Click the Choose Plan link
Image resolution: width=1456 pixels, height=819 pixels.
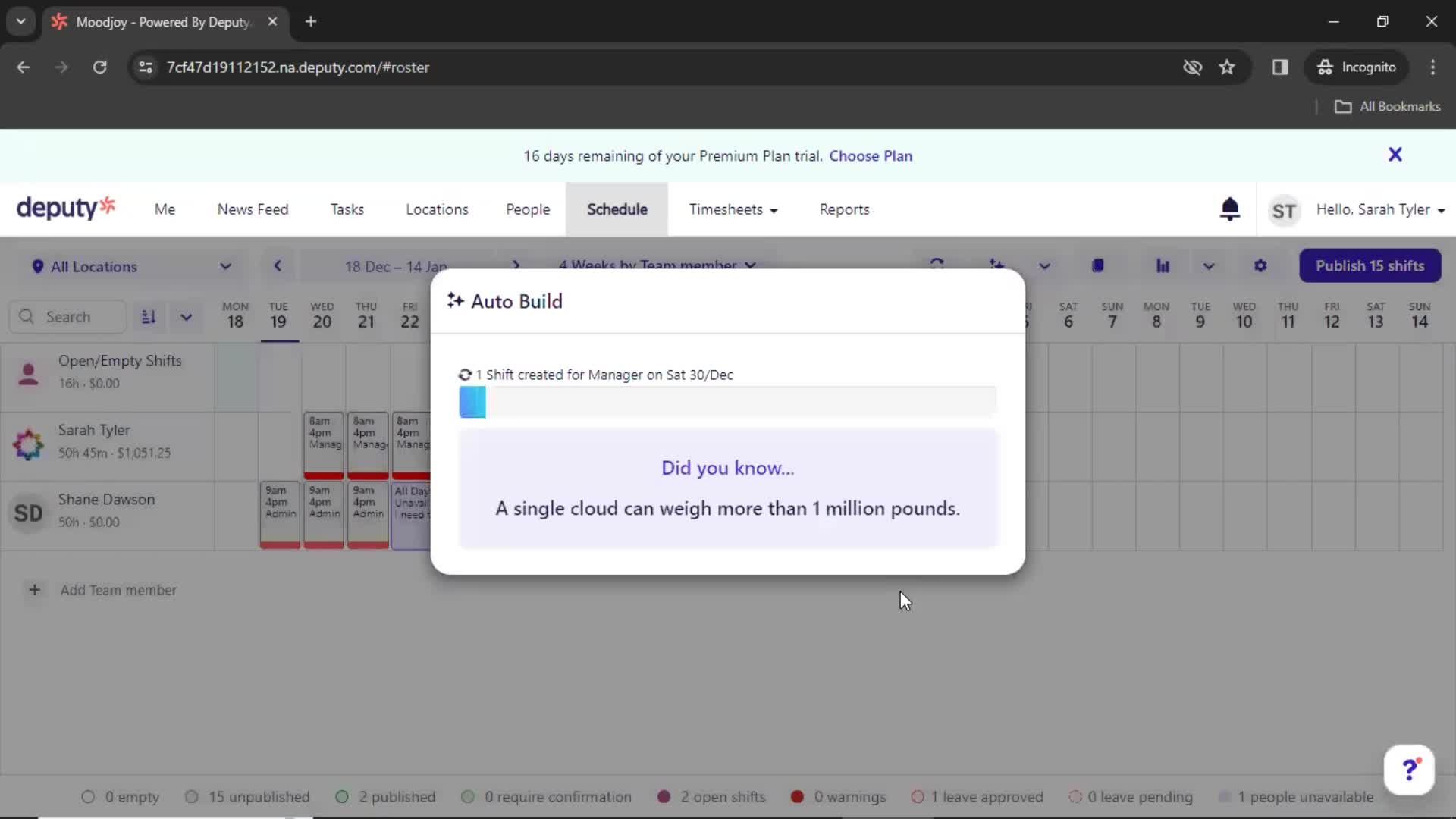(x=870, y=155)
